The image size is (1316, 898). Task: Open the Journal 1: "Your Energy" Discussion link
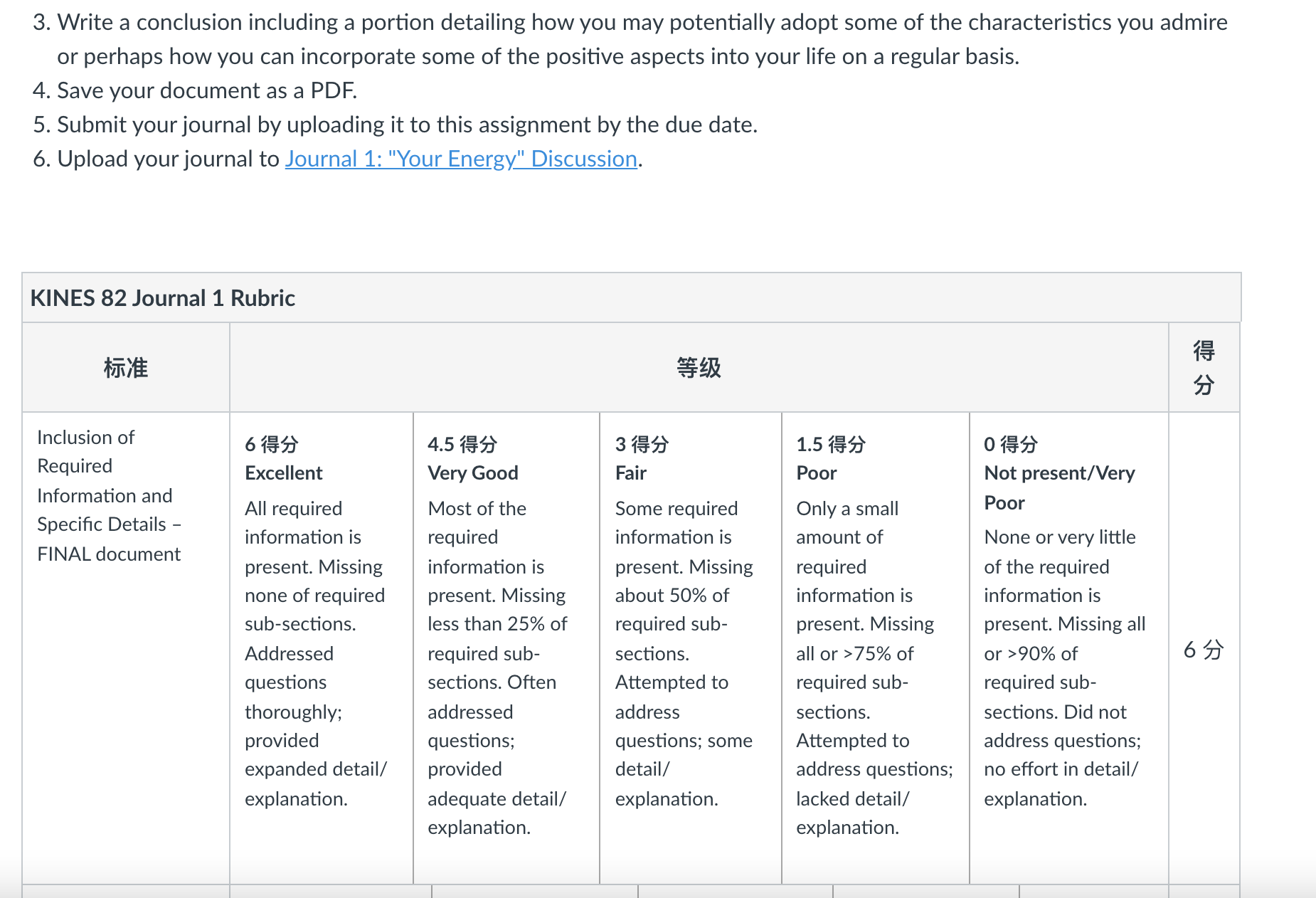[461, 159]
